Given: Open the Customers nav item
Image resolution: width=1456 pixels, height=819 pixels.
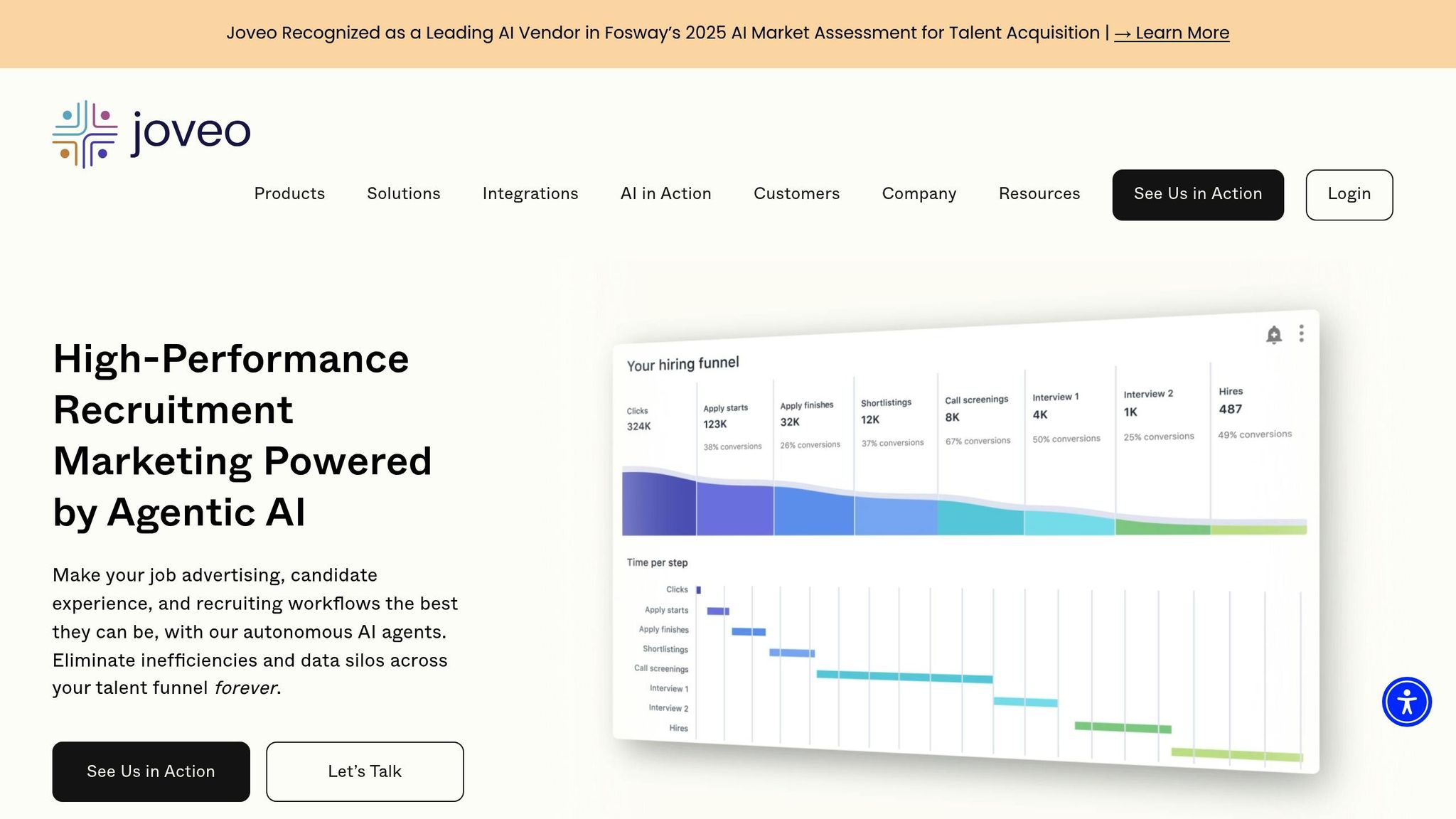Looking at the screenshot, I should pyautogui.click(x=796, y=193).
